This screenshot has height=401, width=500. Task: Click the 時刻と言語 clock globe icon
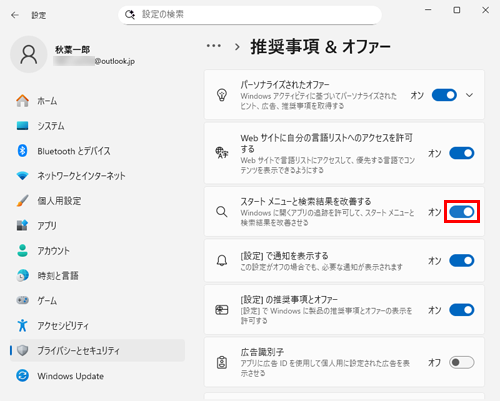22,276
